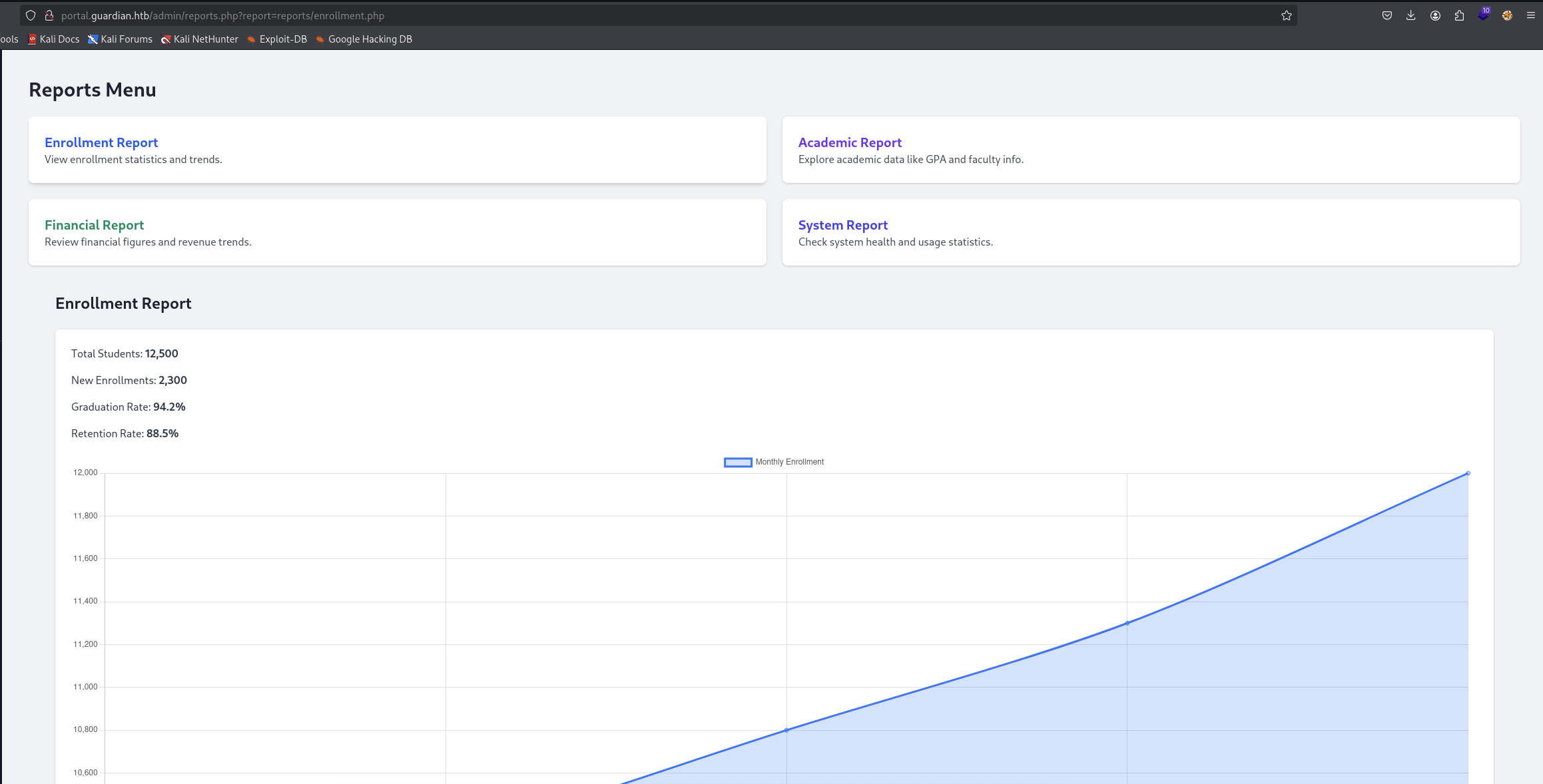The image size is (1543, 784).
Task: Open the Academic Report link
Action: 850,142
